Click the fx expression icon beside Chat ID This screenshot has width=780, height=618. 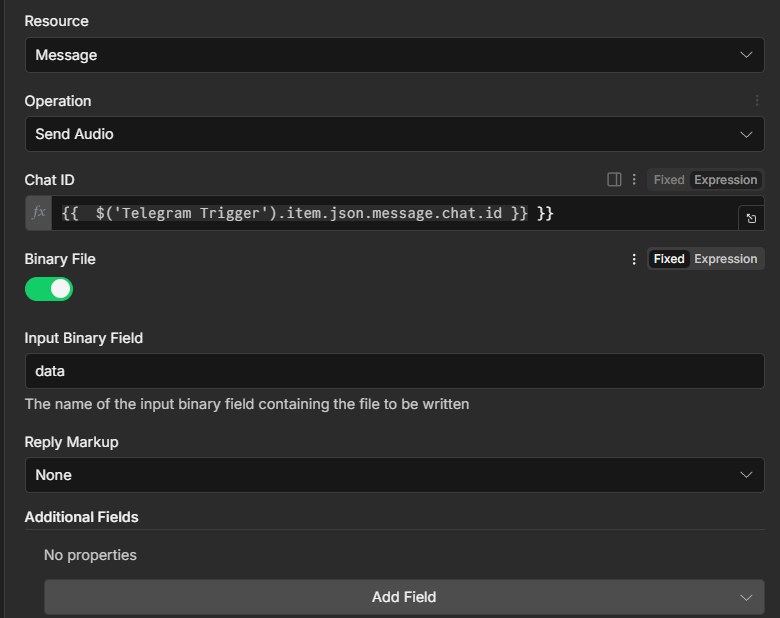pyautogui.click(x=39, y=213)
